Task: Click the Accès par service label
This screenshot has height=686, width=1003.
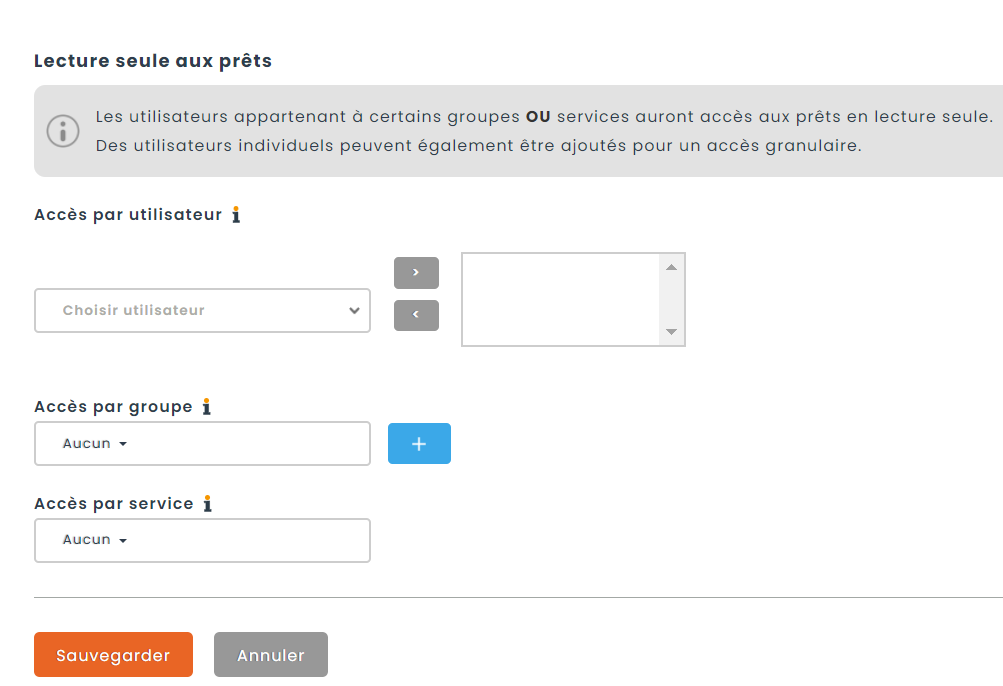Action: coord(114,504)
